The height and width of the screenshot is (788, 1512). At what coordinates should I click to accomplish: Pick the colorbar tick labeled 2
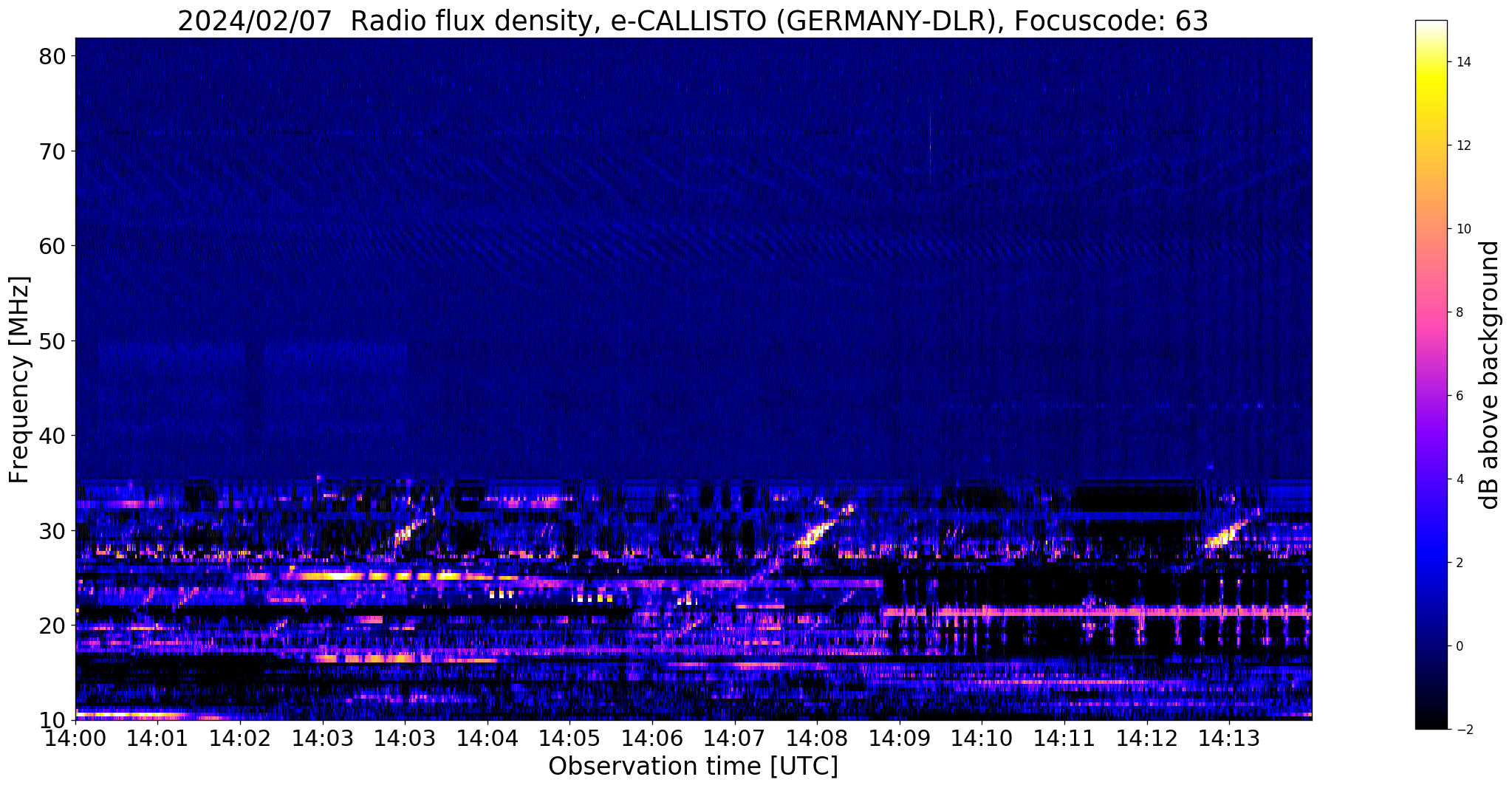point(1459,563)
